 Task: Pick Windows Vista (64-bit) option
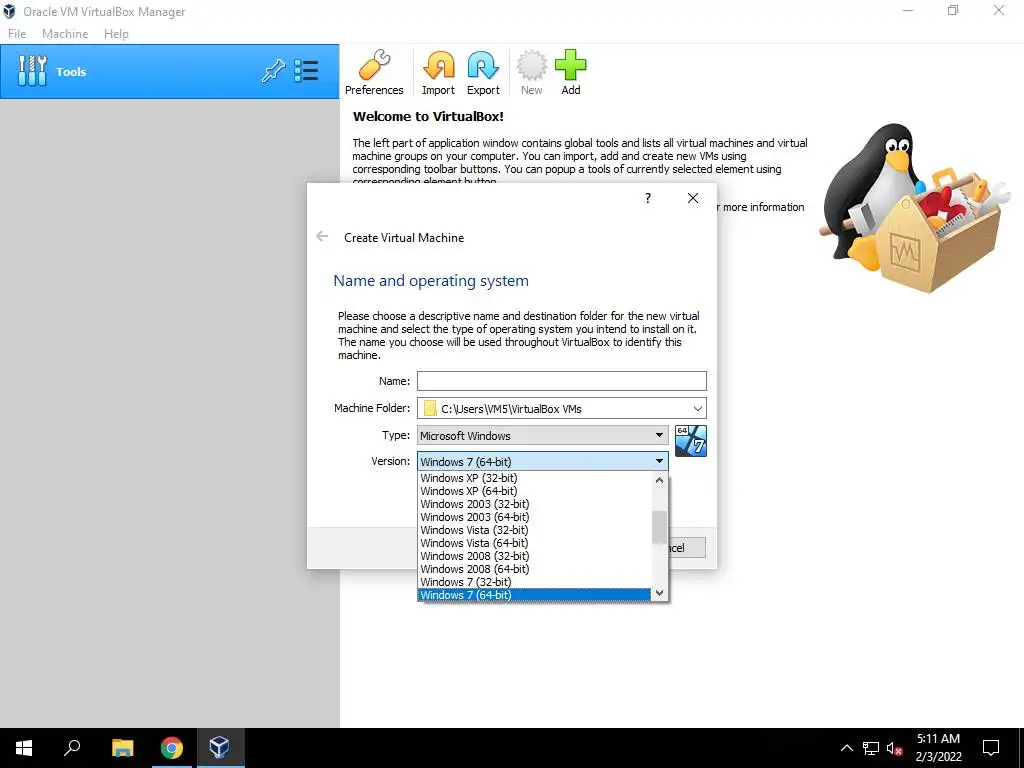point(535,543)
